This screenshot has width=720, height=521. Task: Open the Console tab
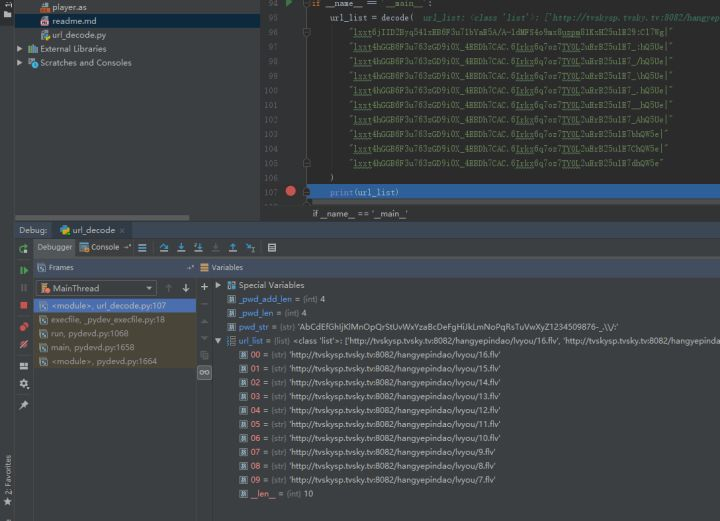(99, 247)
